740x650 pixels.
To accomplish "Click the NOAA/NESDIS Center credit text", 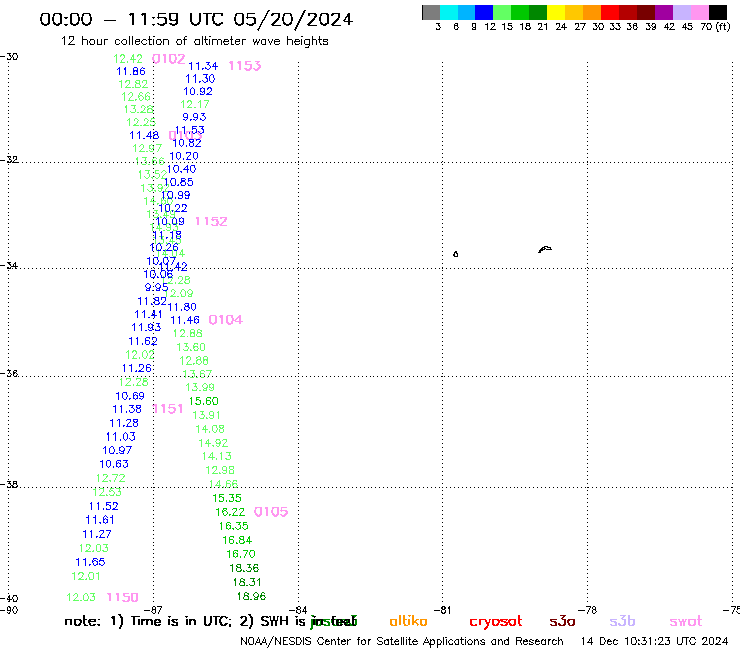I will (402, 642).
